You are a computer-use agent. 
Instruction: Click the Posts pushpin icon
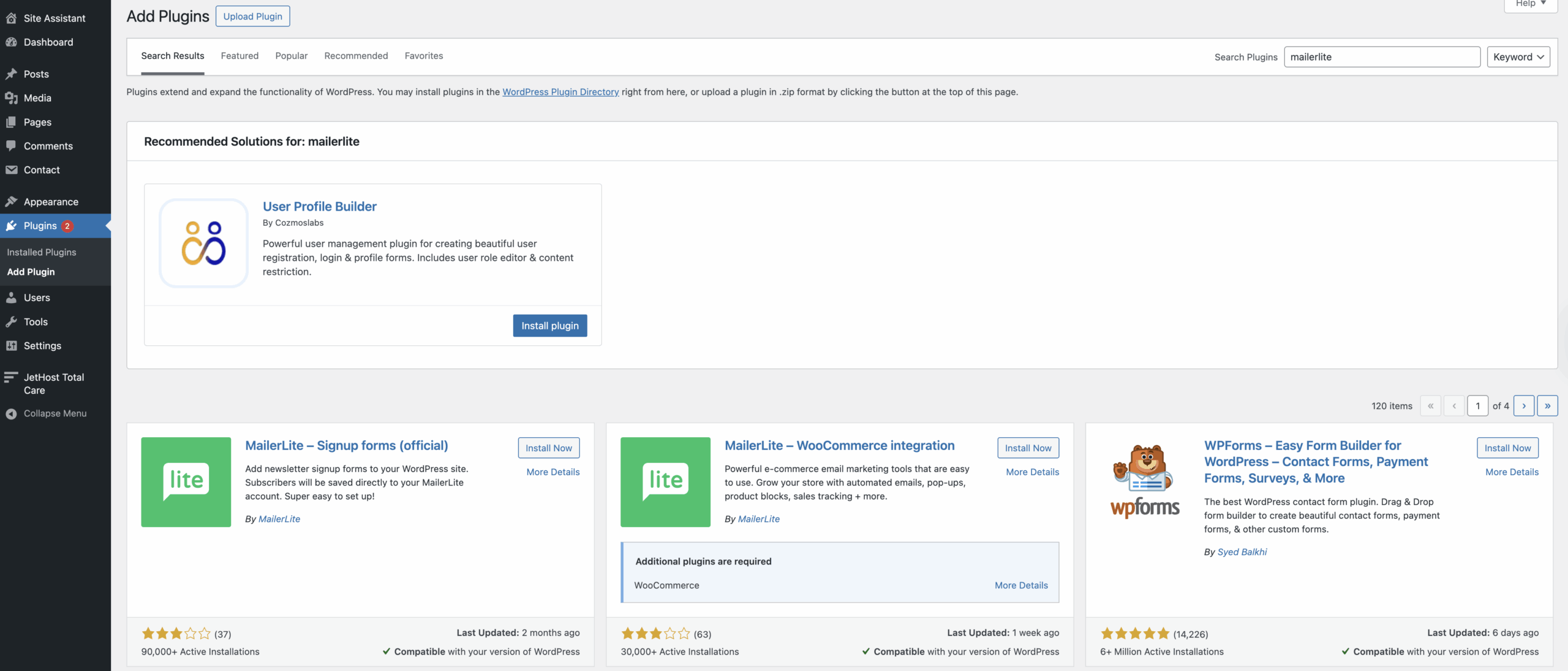coord(11,74)
